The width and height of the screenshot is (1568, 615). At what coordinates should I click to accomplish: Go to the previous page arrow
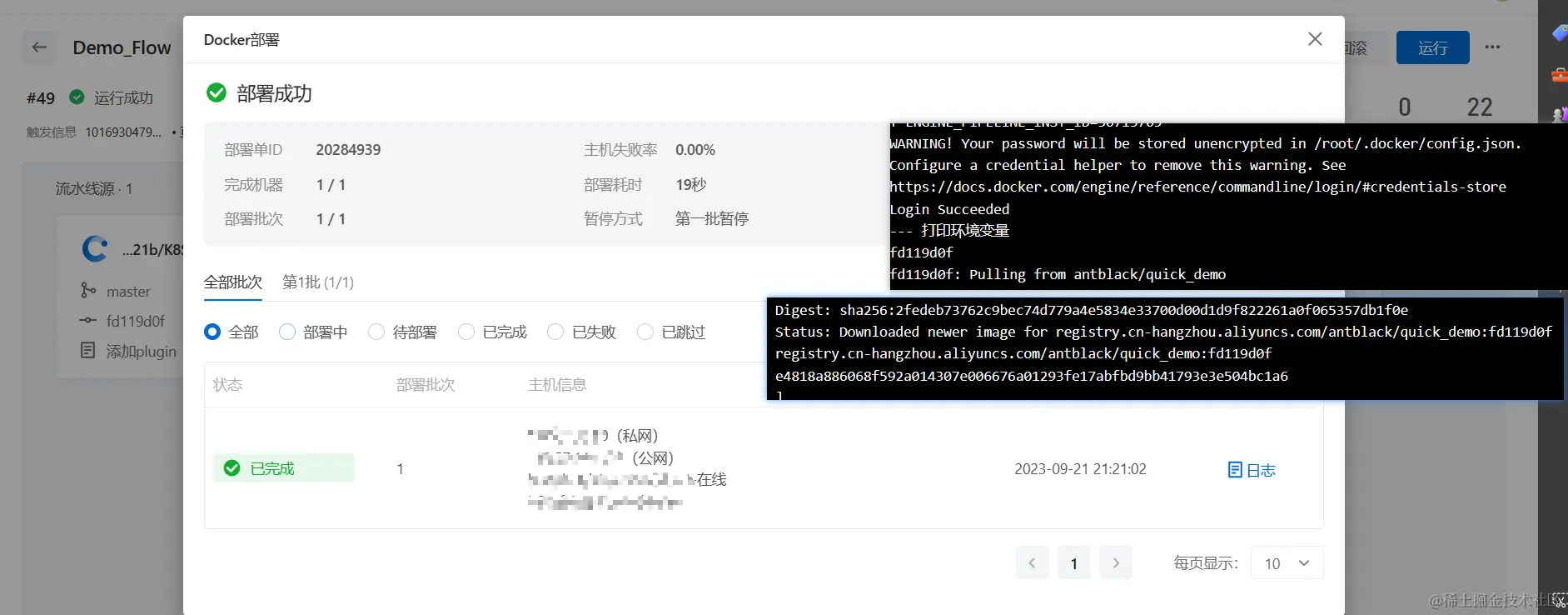[x=1032, y=563]
